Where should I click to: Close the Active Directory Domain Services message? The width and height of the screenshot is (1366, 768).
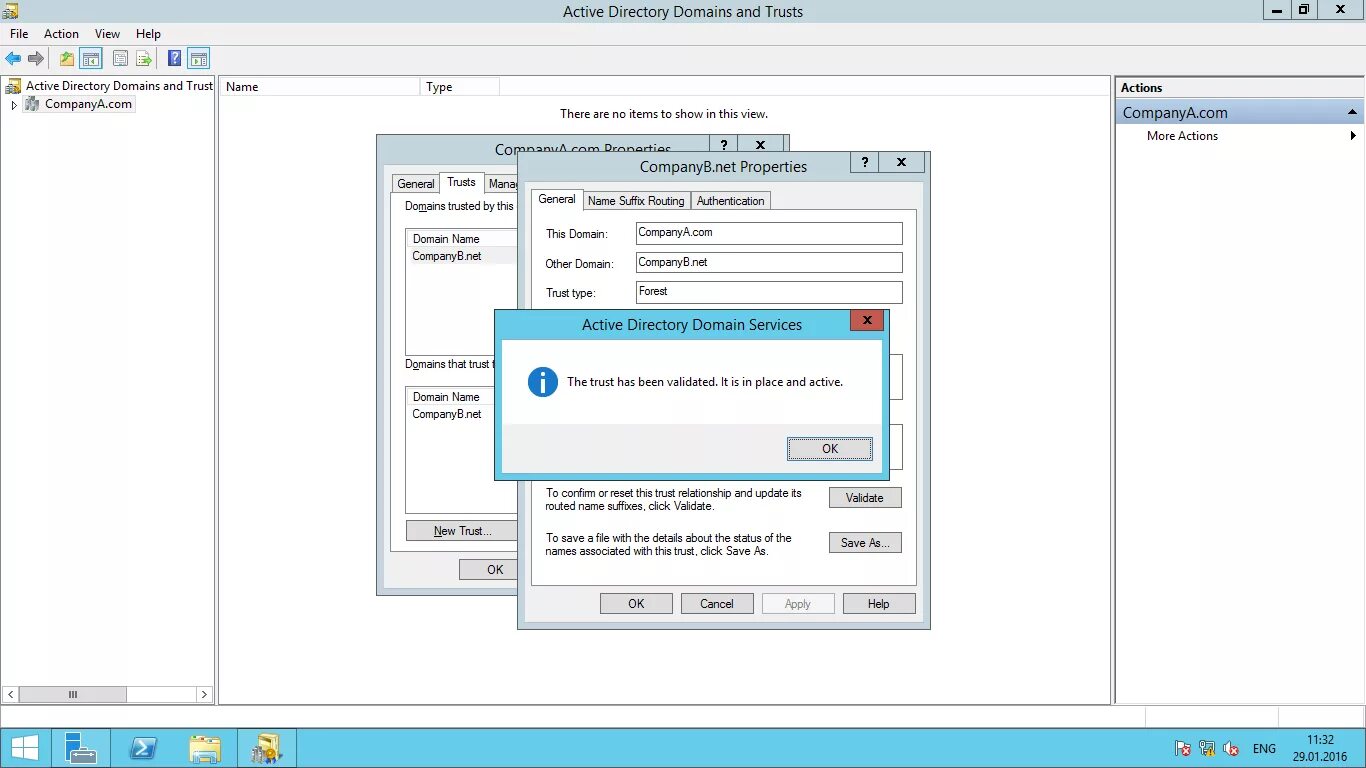click(867, 321)
